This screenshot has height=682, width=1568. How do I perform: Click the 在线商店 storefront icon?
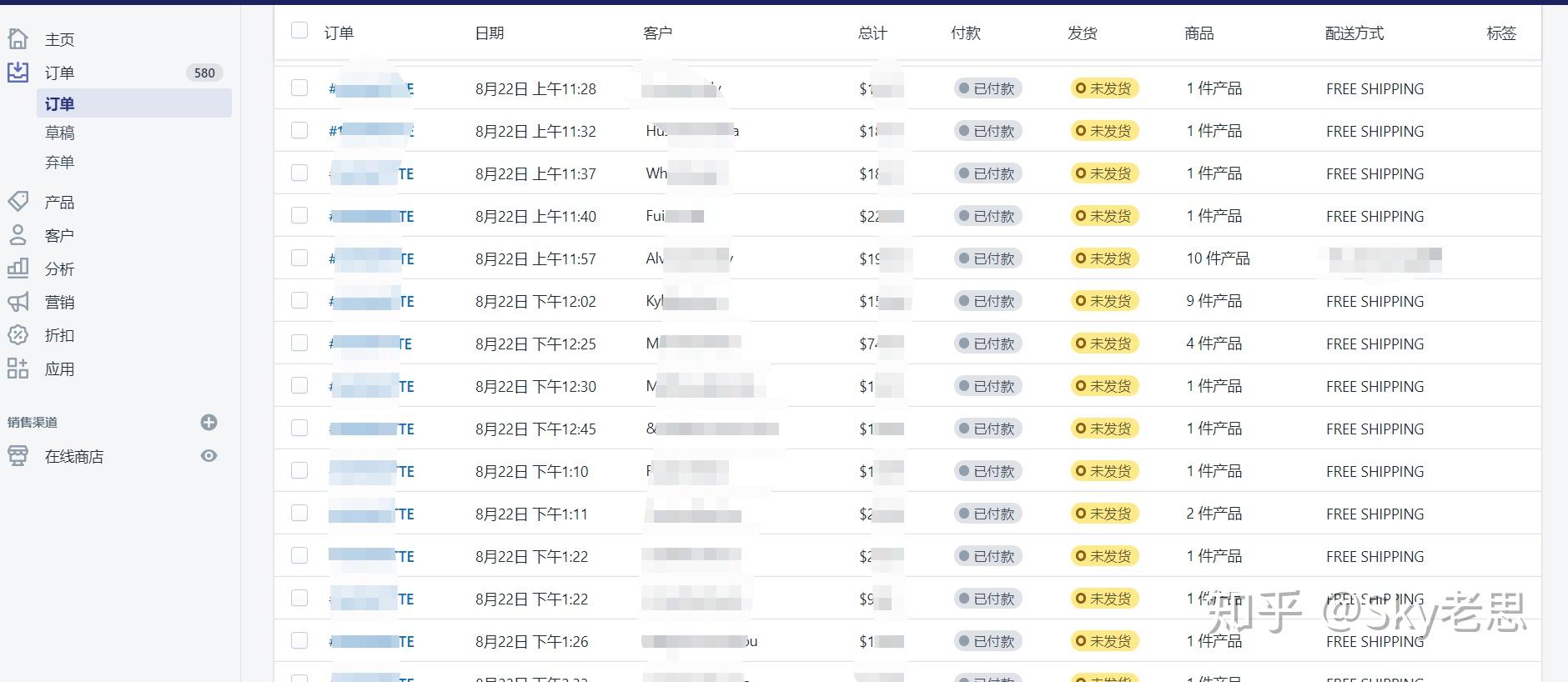(x=18, y=455)
